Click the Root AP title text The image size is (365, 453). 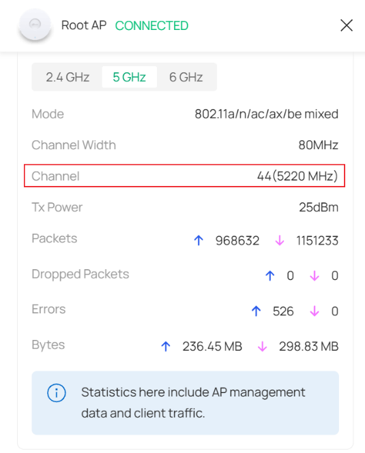[84, 25]
